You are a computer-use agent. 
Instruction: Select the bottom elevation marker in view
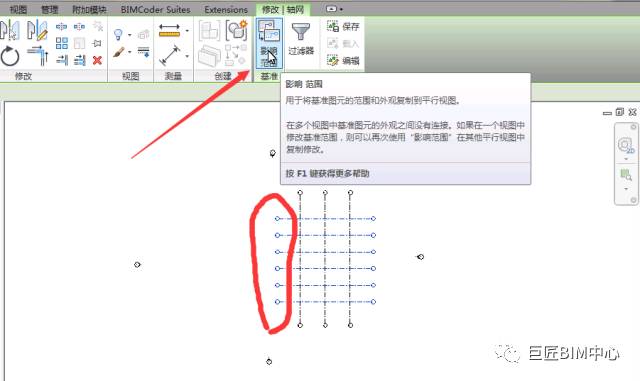(x=269, y=361)
